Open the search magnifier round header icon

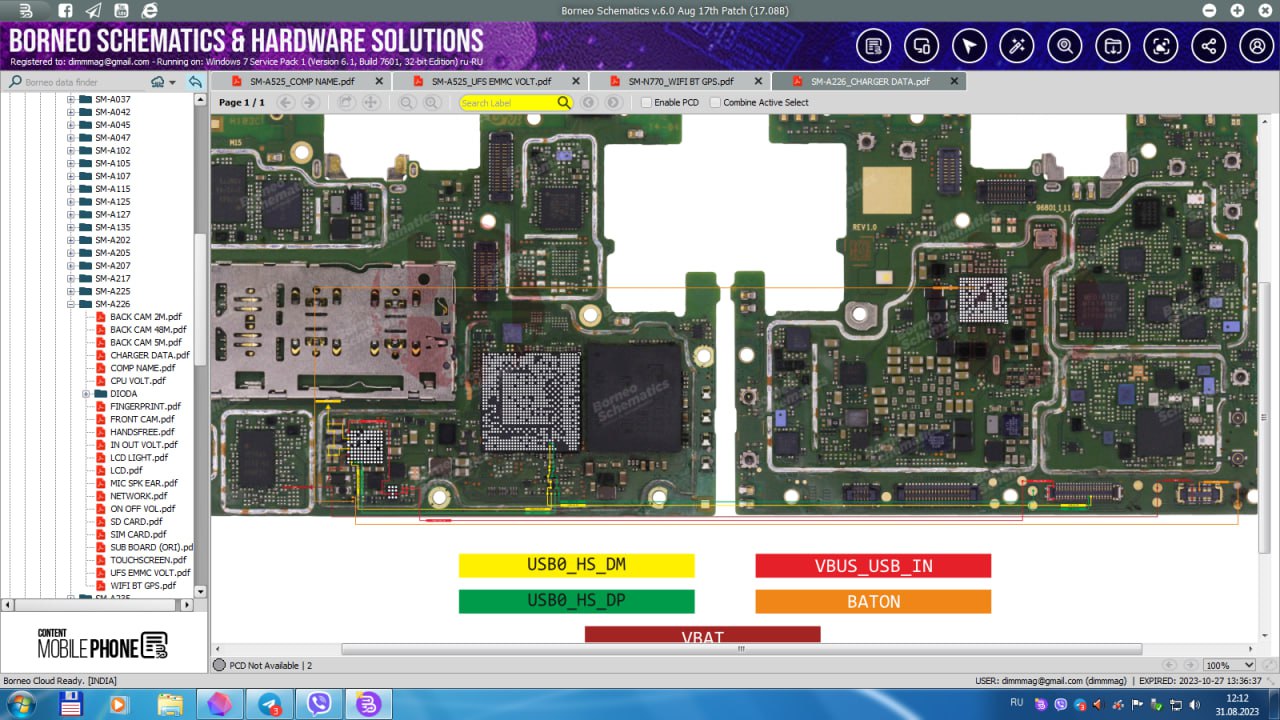1065,45
